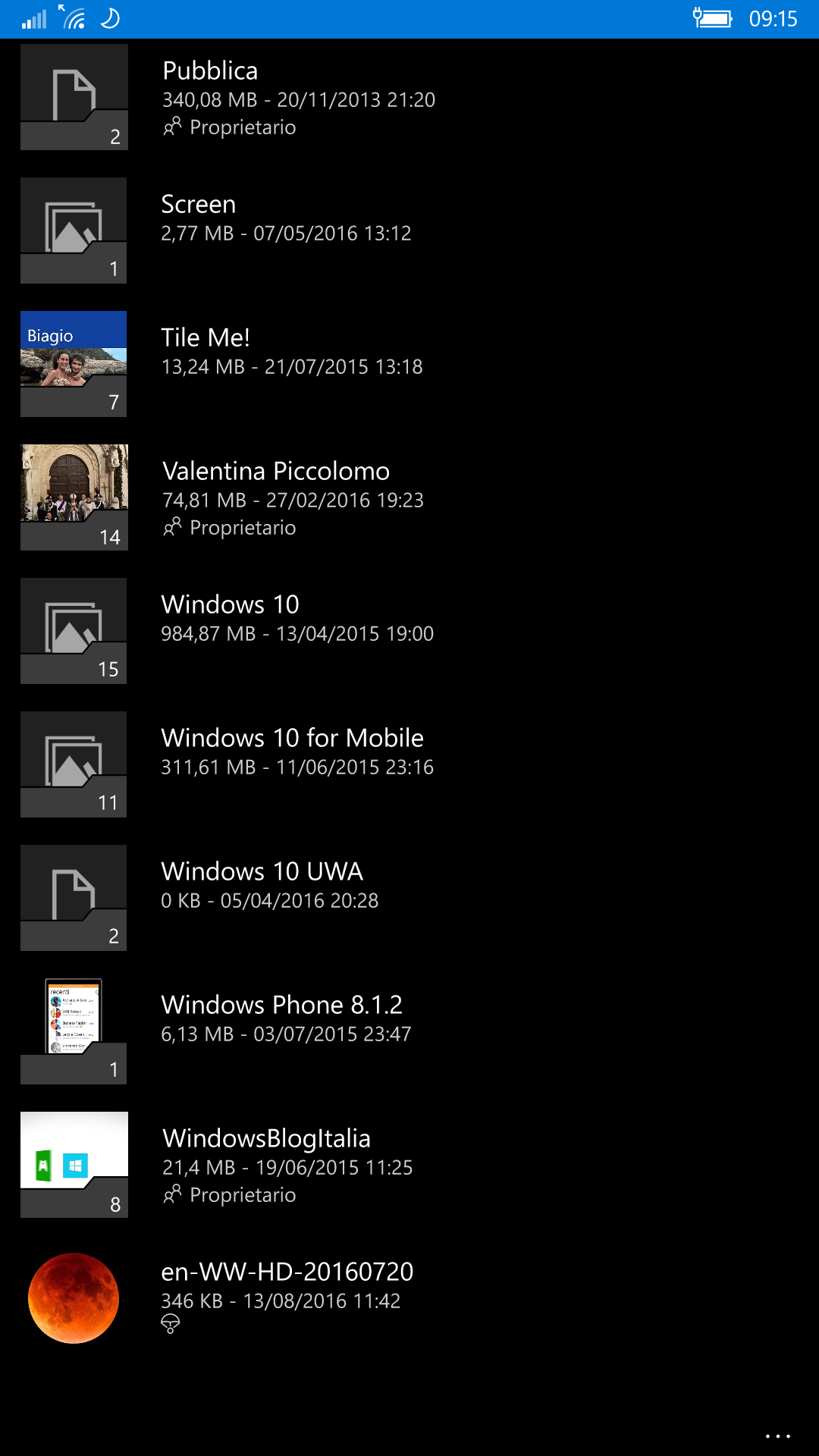Tap the 340,08 MB - 20/11/2013 21:20 details
Screen dimensions: 819x1456
click(299, 100)
